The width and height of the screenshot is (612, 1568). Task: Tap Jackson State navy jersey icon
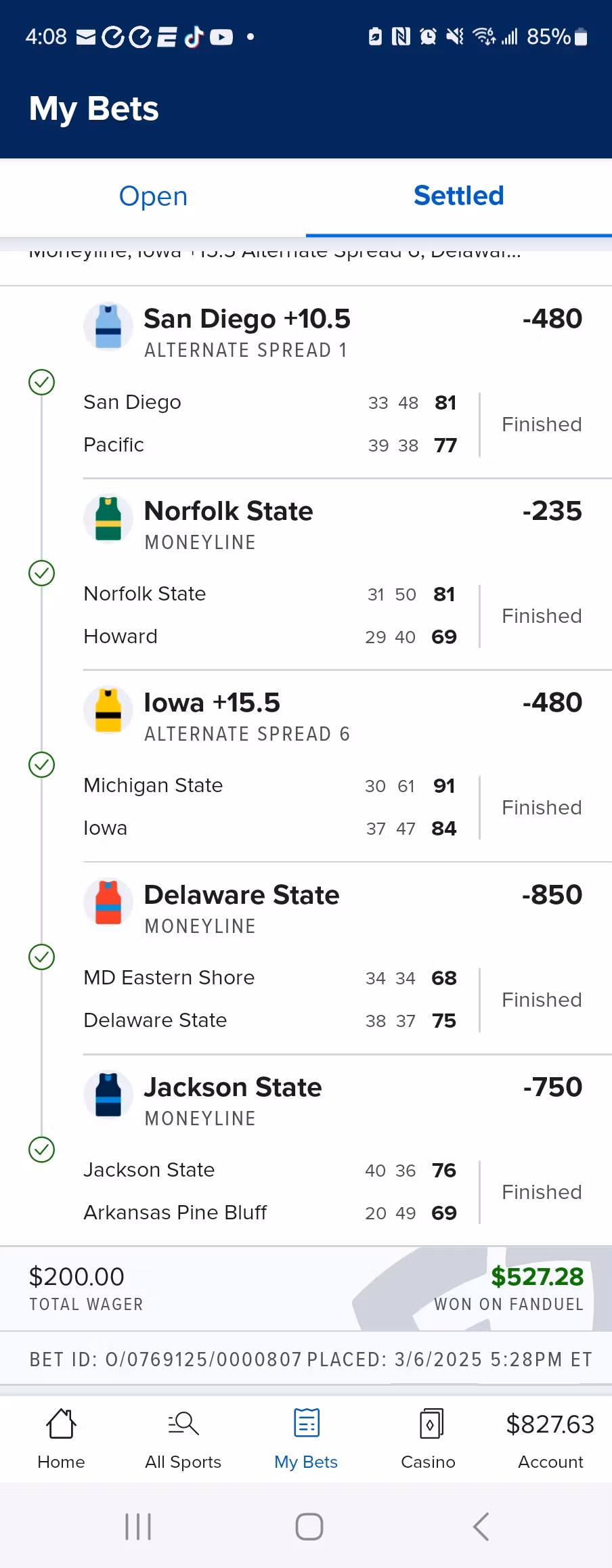[x=108, y=1095]
